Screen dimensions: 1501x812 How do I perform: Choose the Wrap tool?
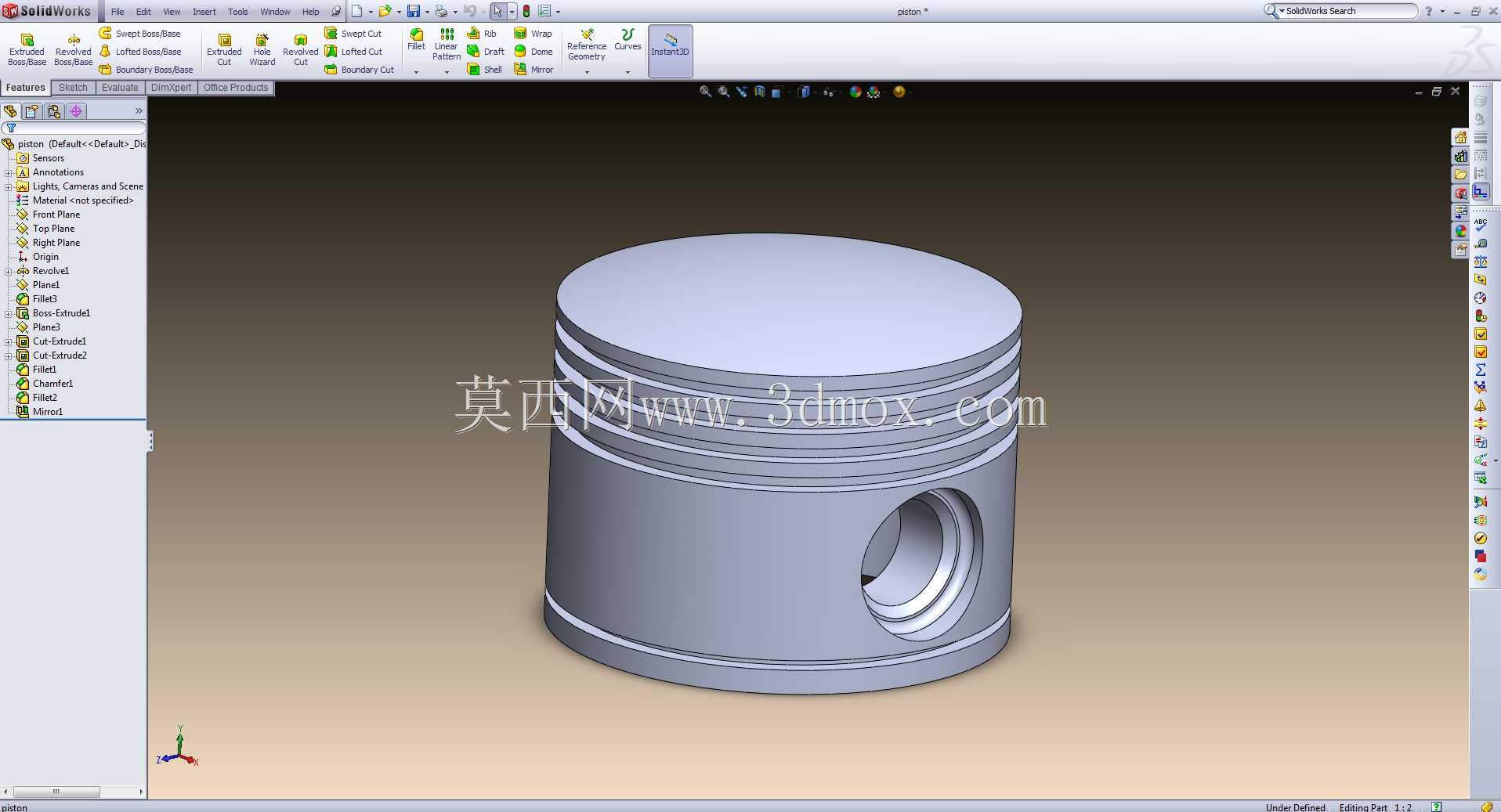pos(533,34)
